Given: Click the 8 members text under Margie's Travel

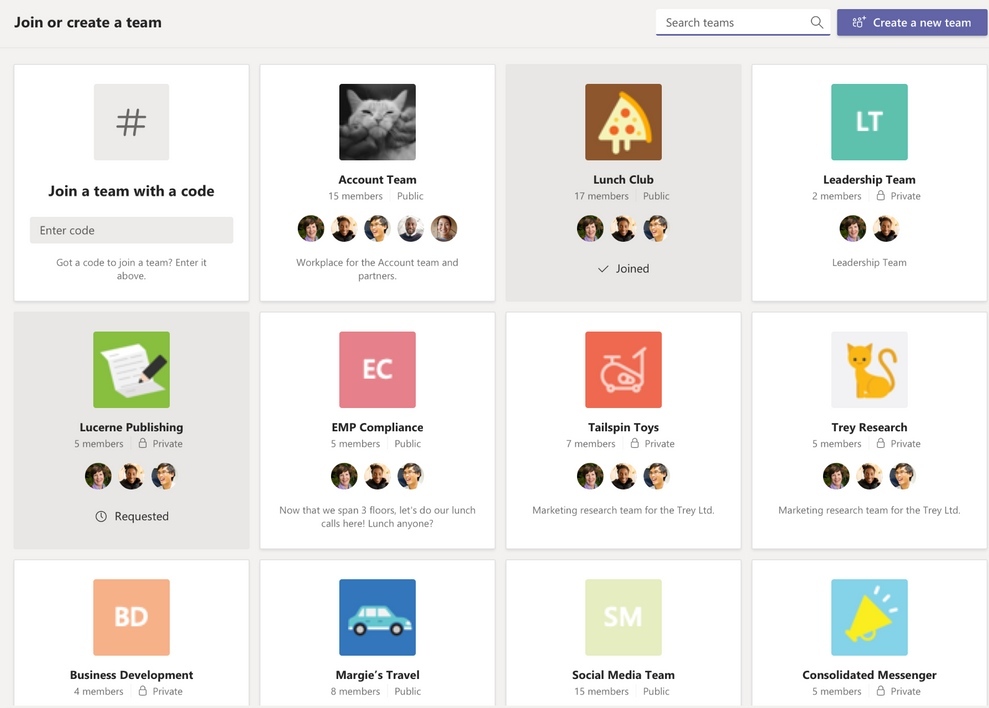Looking at the screenshot, I should pyautogui.click(x=355, y=691).
